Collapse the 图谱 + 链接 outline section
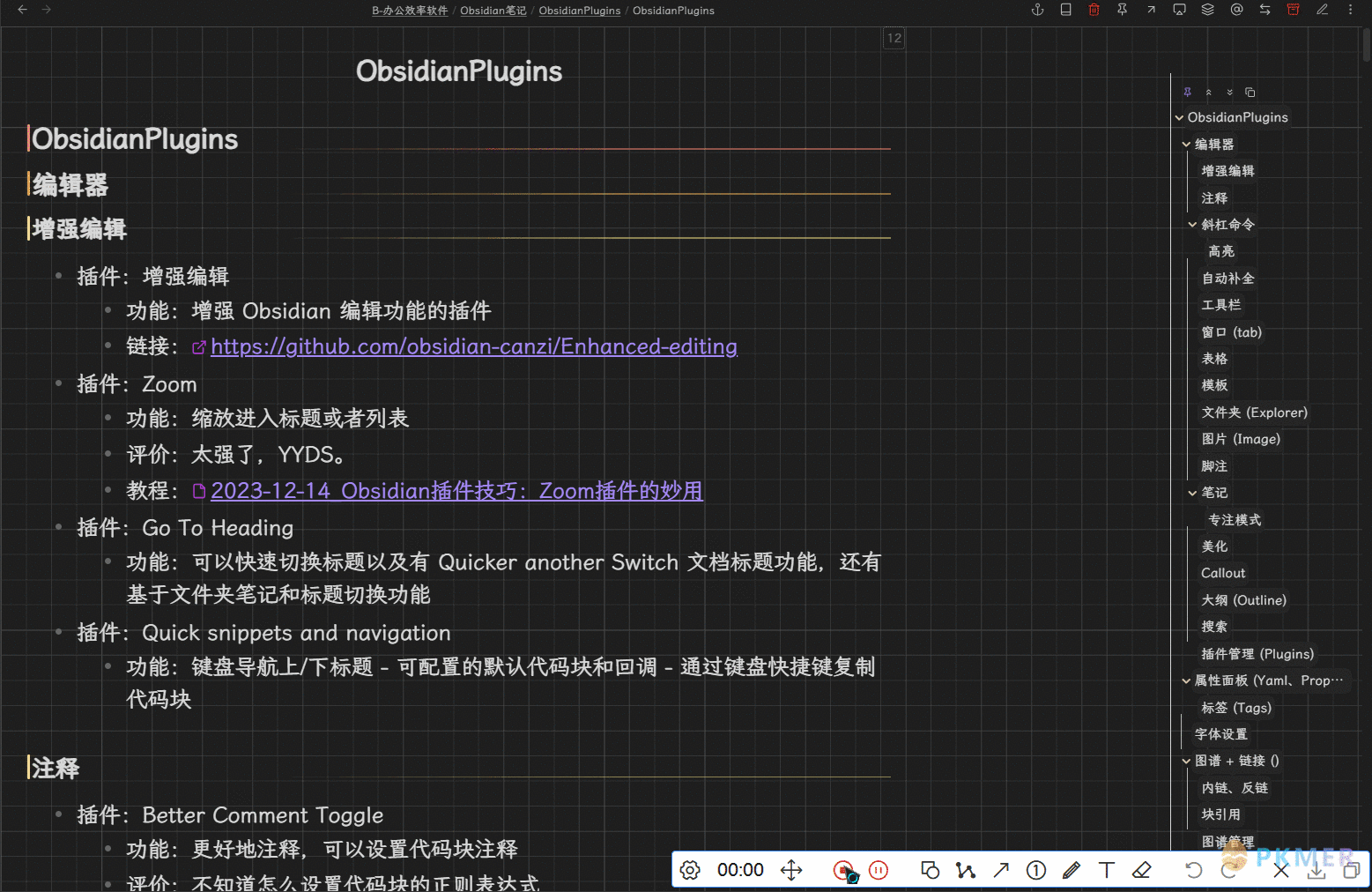Image resolution: width=1372 pixels, height=892 pixels. (x=1186, y=761)
